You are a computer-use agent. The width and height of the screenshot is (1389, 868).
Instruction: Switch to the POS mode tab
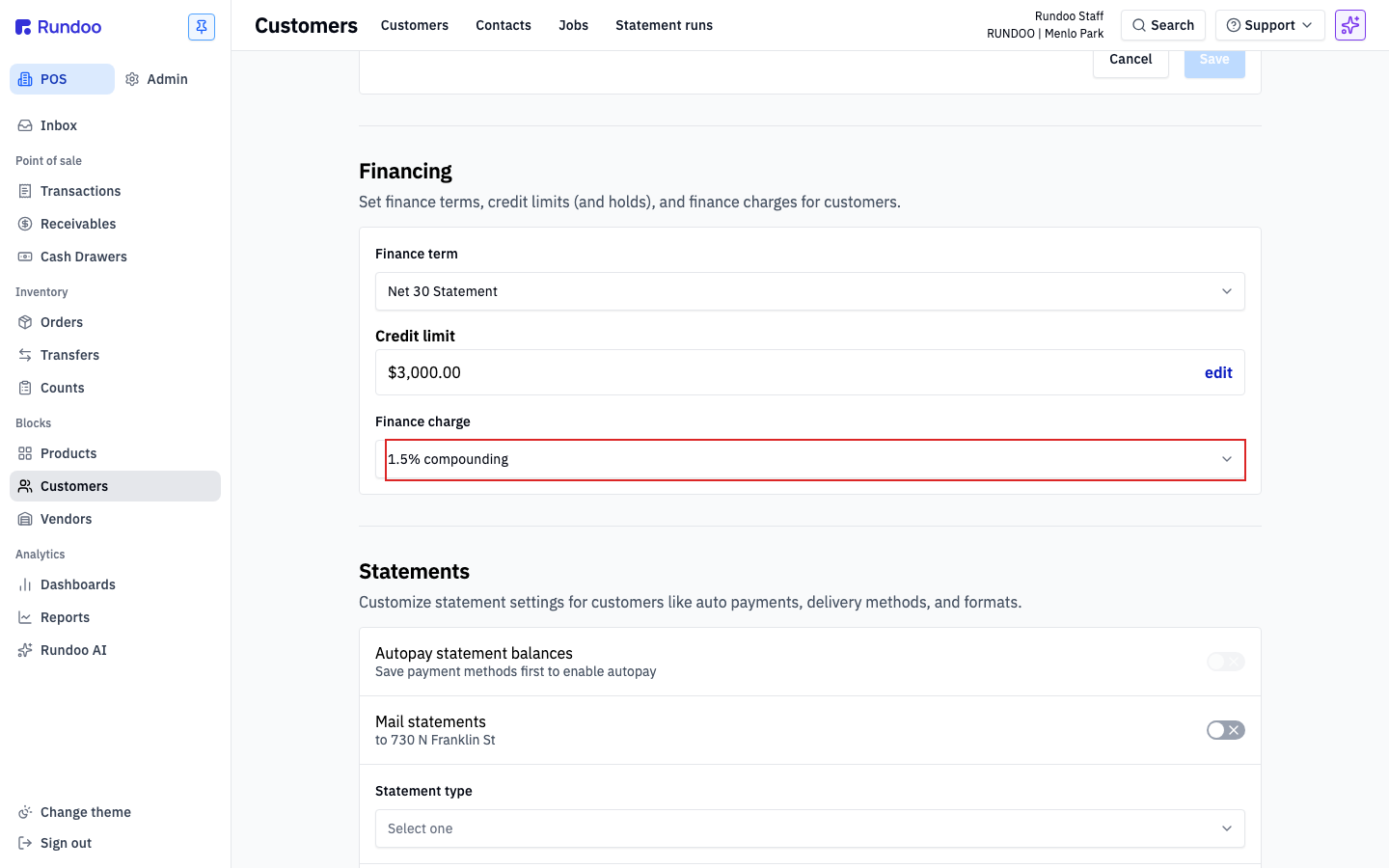(x=62, y=79)
